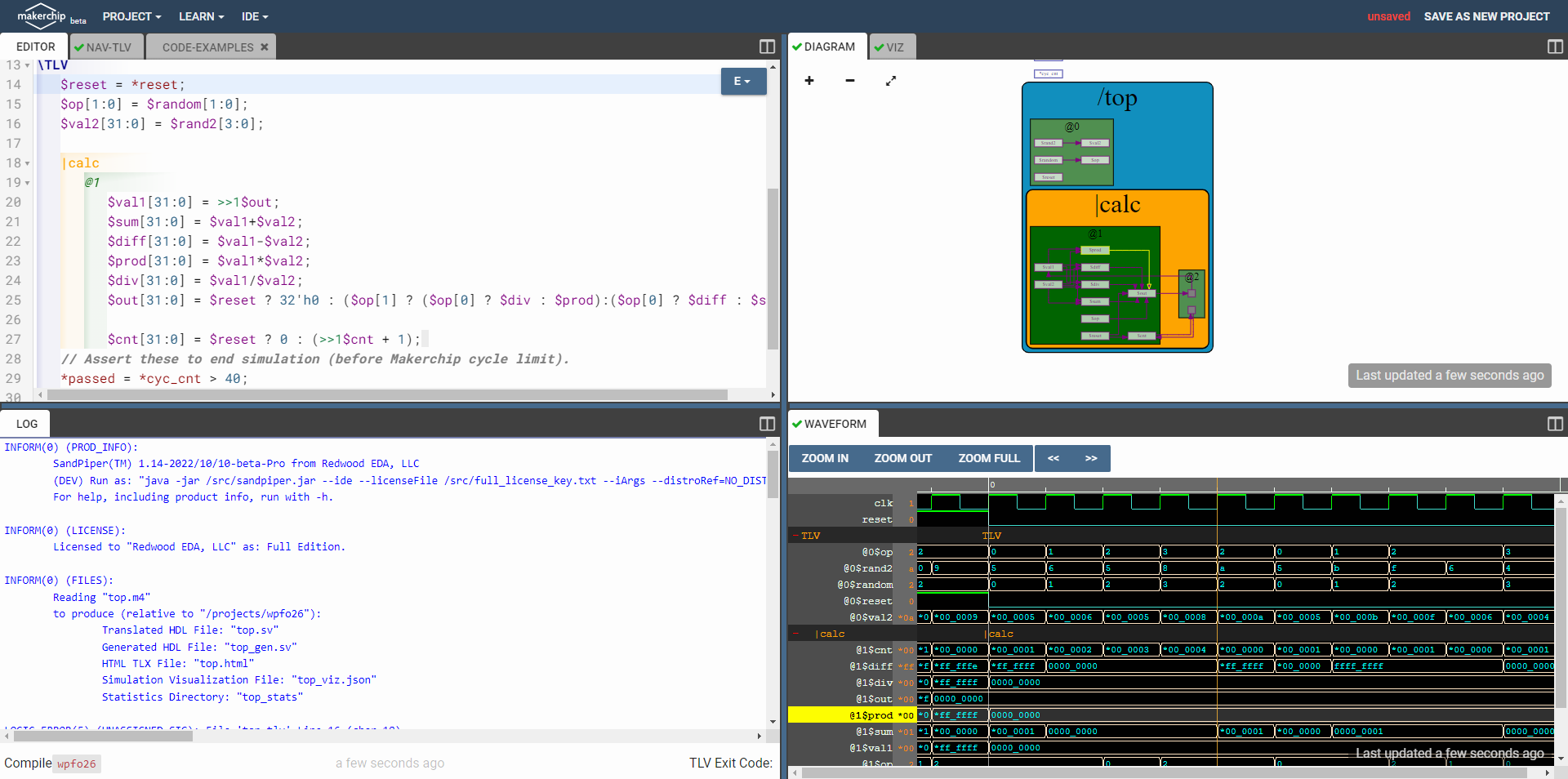
Task: Open the E dropdown in the editor
Action: [x=742, y=81]
